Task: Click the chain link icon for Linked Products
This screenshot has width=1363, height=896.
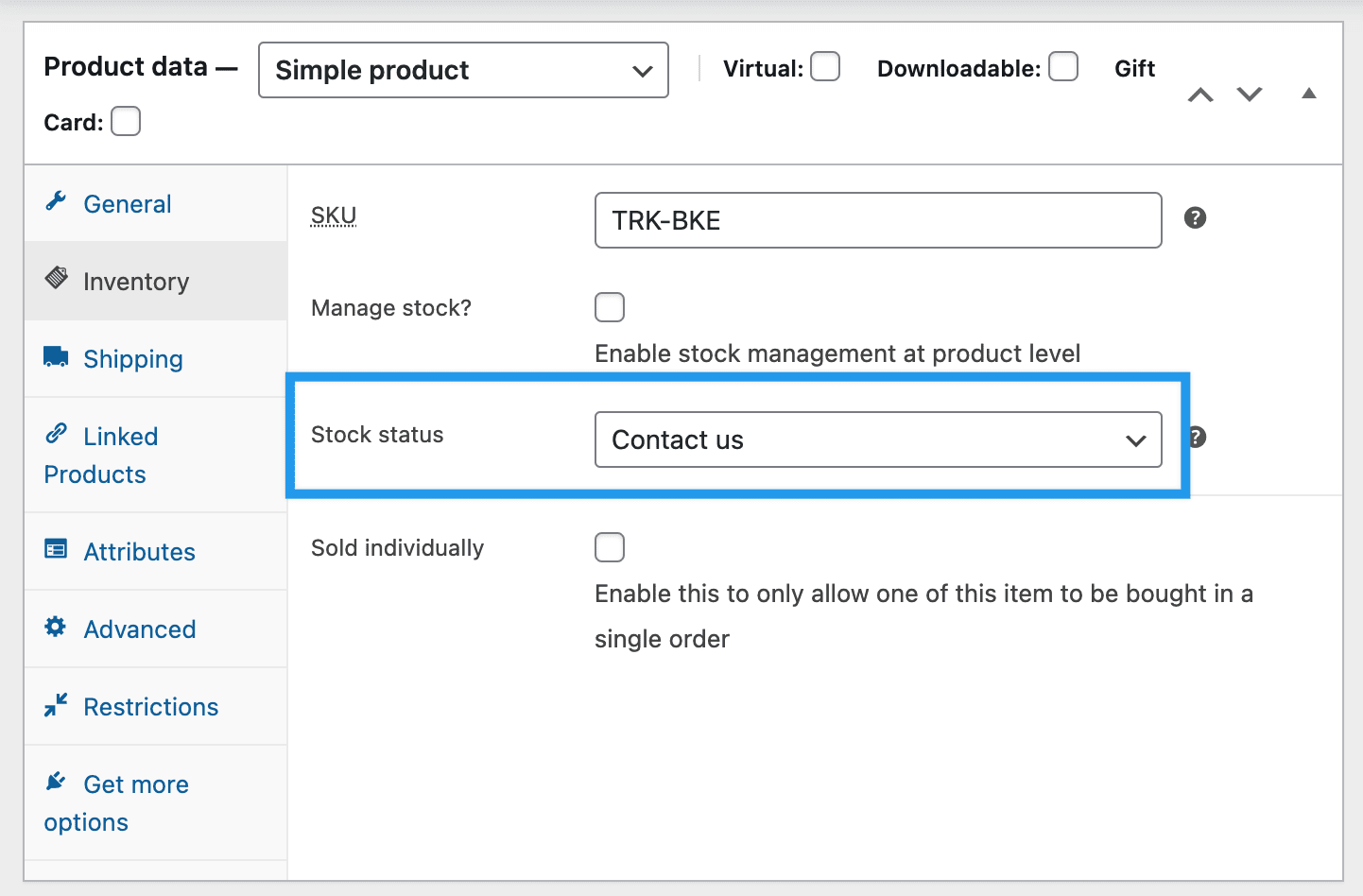Action: click(56, 434)
